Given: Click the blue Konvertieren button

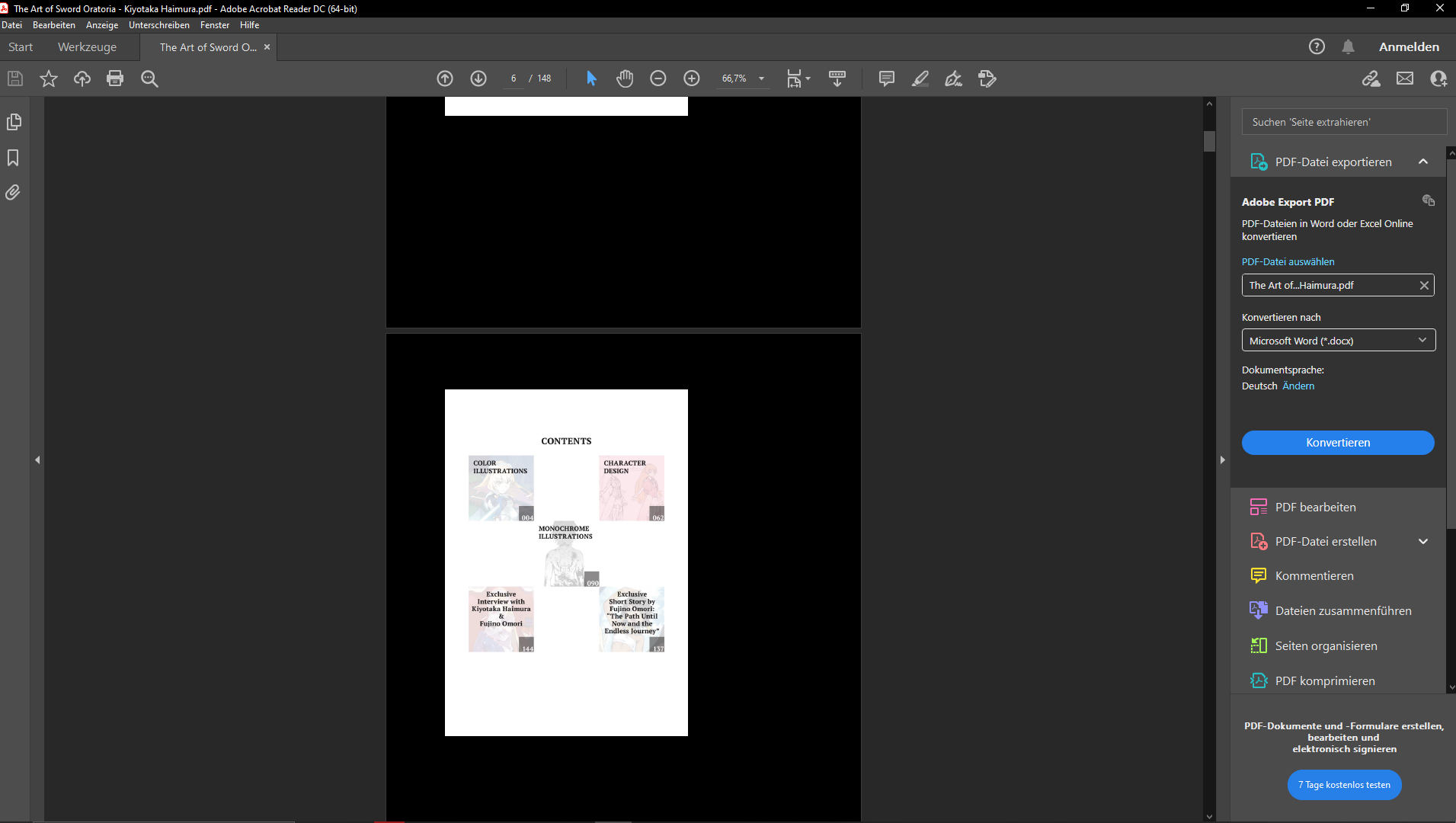Looking at the screenshot, I should pyautogui.click(x=1338, y=443).
